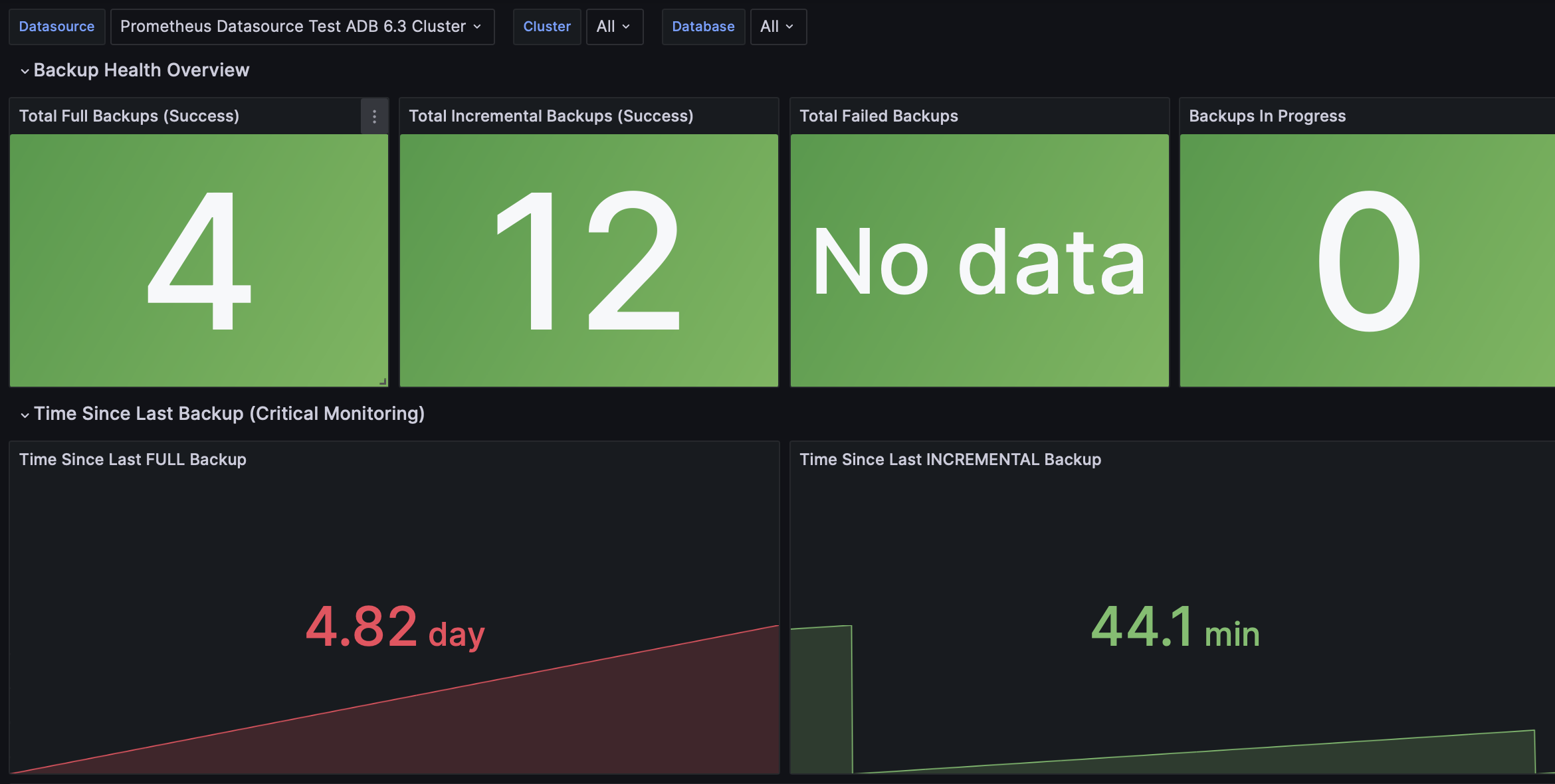This screenshot has width=1555, height=784.
Task: Click the Time Since Last INCREMENTAL Backup title
Action: point(950,460)
